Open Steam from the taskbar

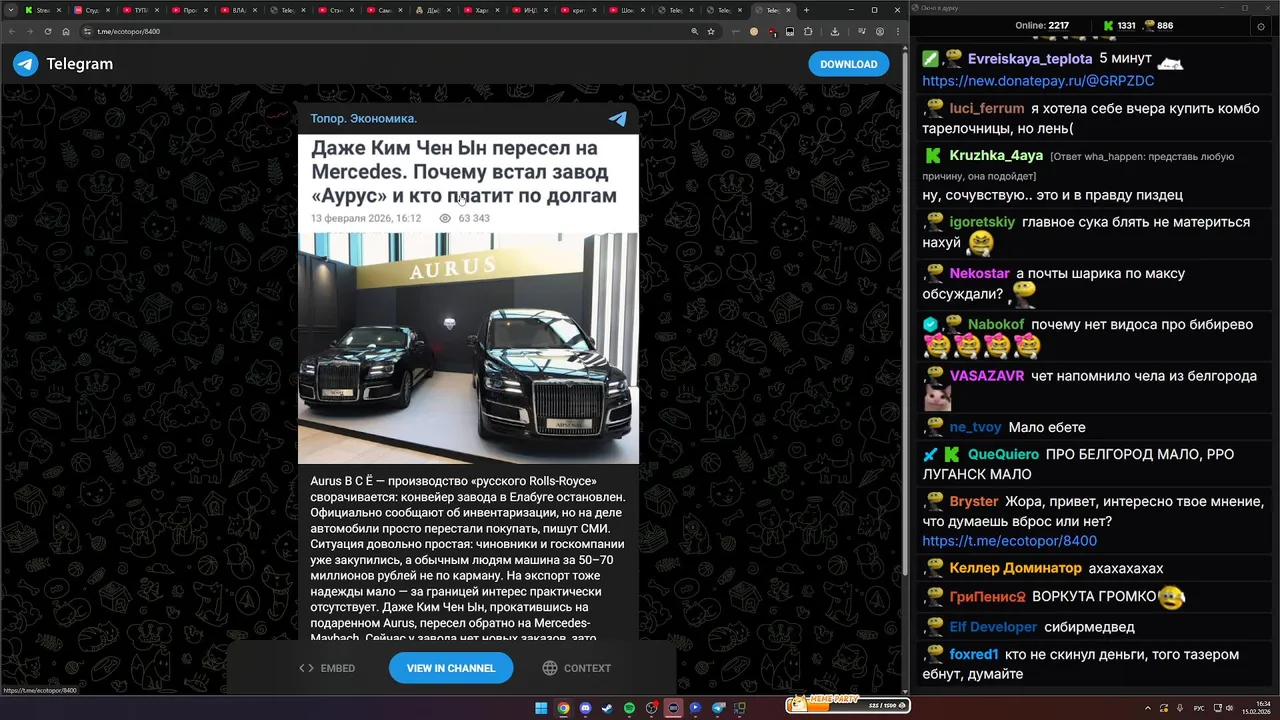607,708
